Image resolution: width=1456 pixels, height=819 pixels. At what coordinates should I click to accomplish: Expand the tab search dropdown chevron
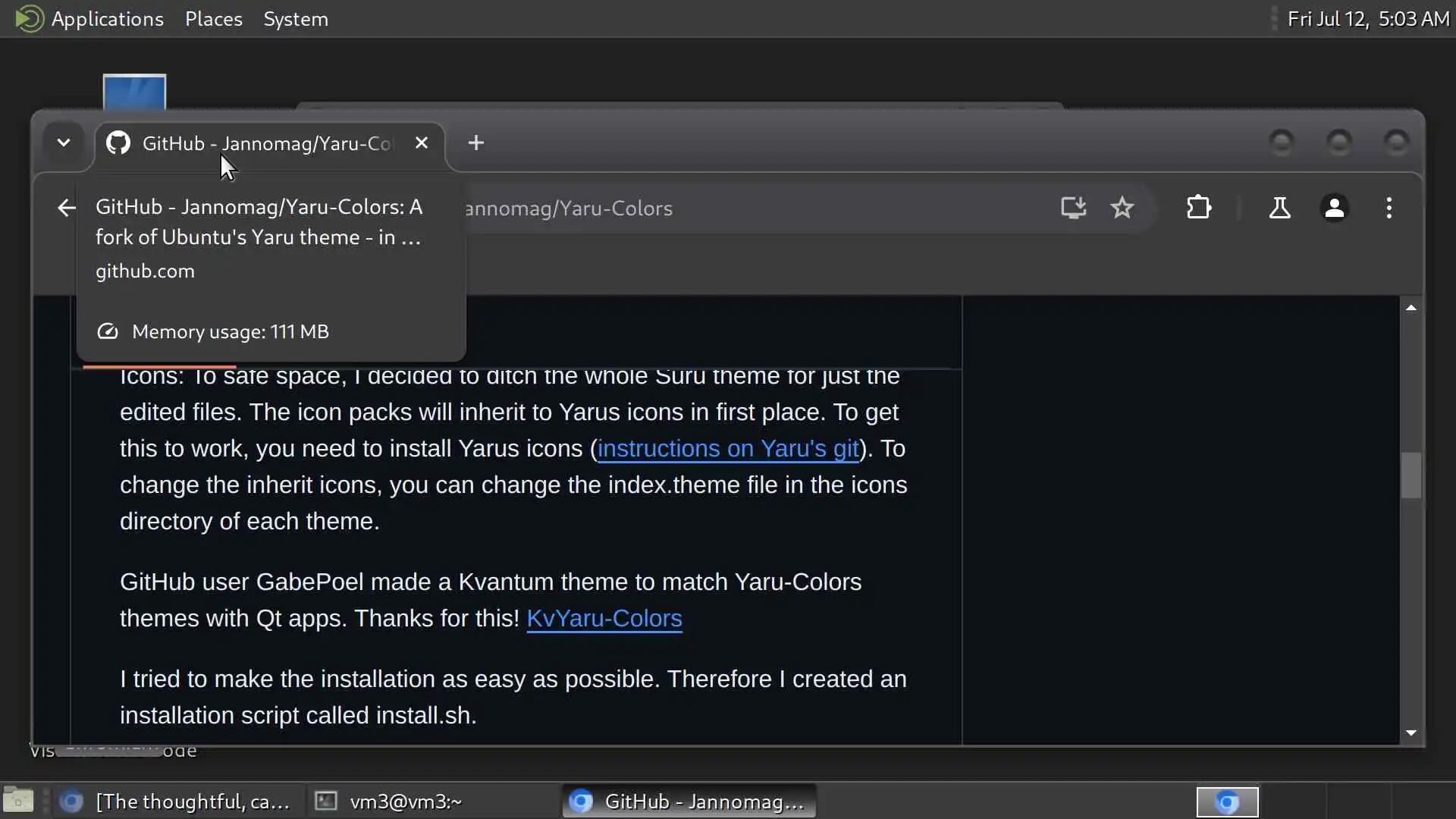tap(64, 143)
